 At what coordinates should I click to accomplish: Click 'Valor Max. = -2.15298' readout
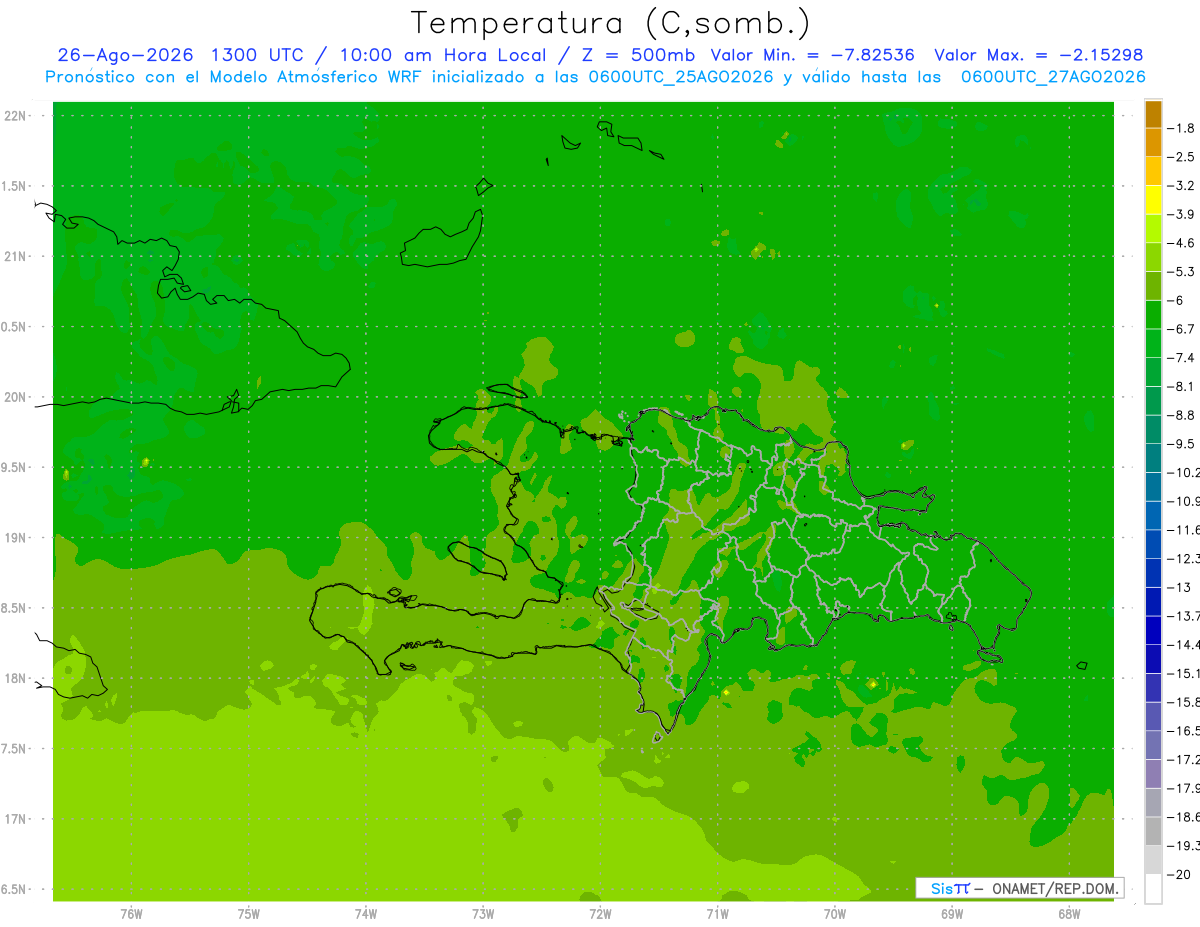click(1038, 55)
